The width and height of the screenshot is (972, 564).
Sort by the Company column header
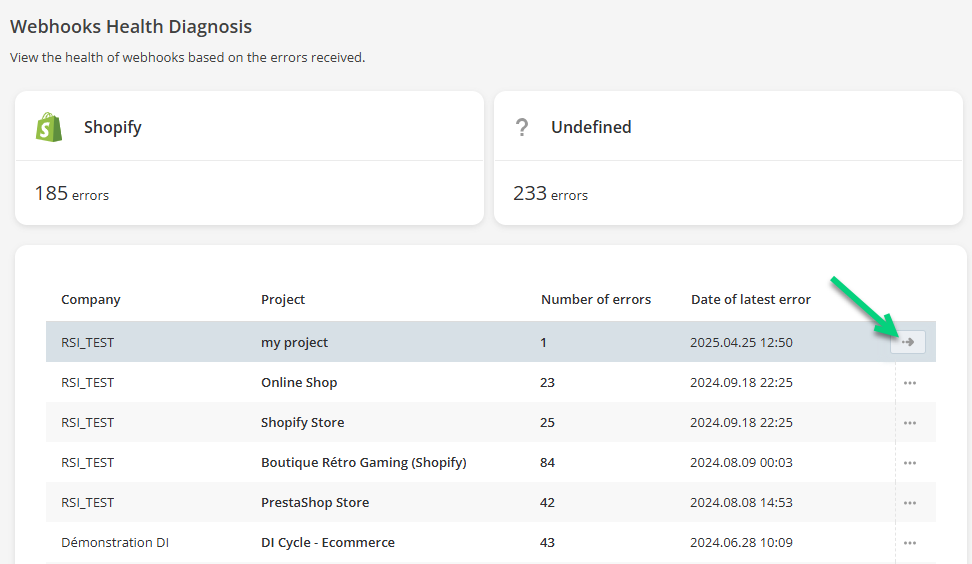coord(91,299)
